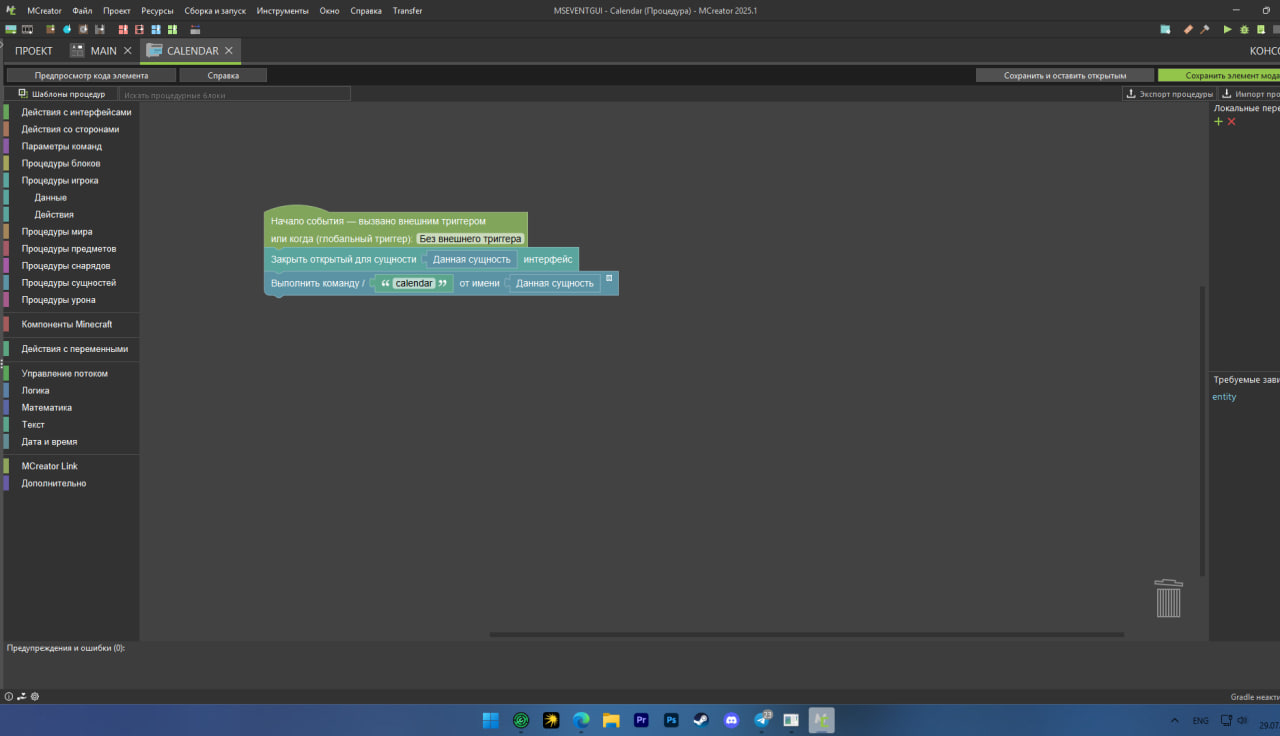Open the Проект menu
This screenshot has width=1280, height=736.
click(x=117, y=10)
